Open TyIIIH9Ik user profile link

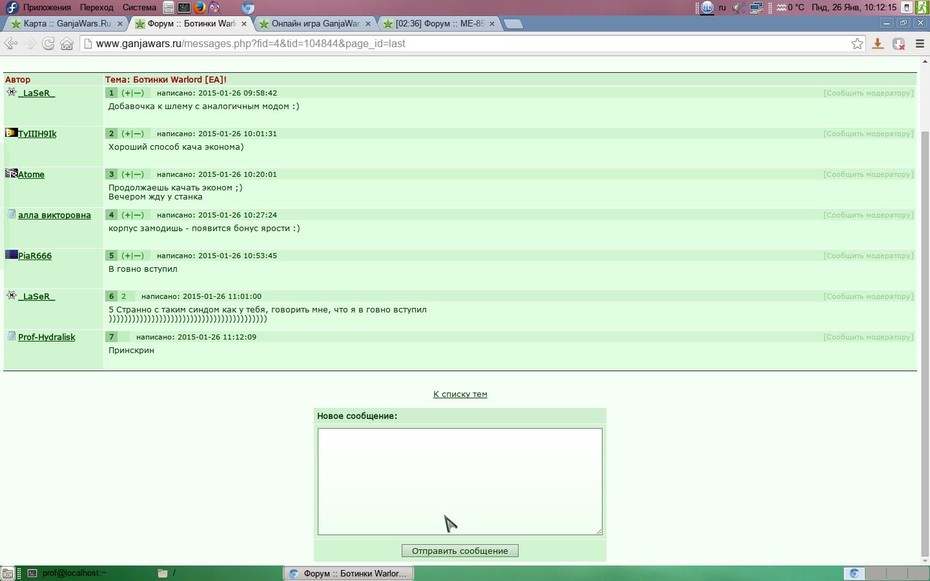37,133
